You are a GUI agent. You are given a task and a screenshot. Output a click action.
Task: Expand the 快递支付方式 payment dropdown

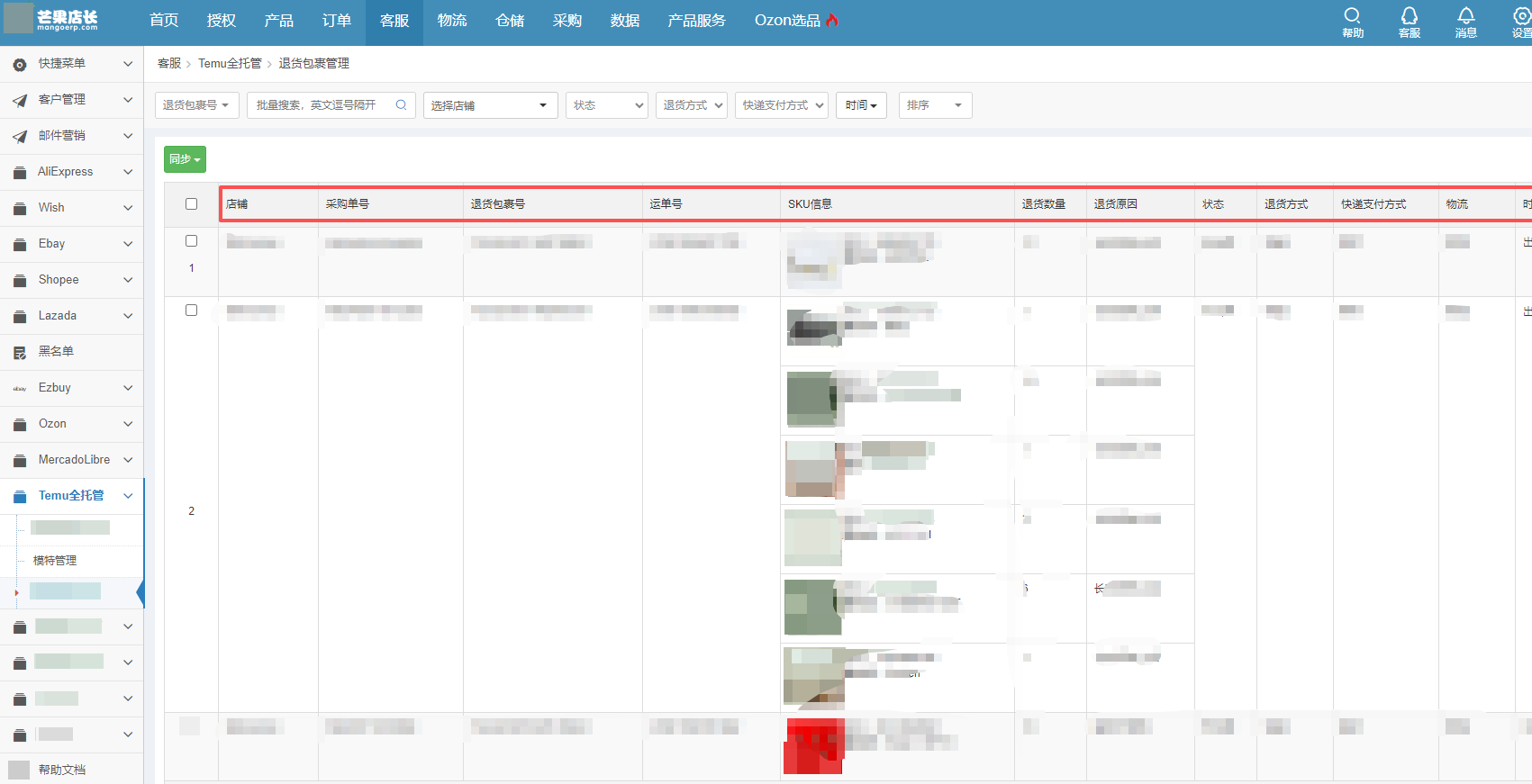pos(781,105)
